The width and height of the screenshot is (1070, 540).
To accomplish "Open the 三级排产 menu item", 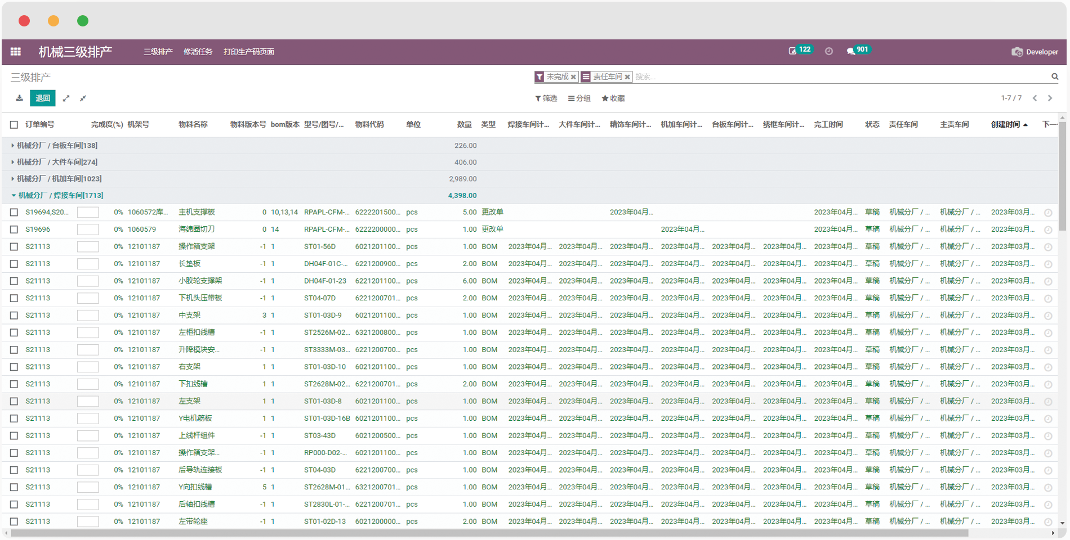I will (x=158, y=51).
